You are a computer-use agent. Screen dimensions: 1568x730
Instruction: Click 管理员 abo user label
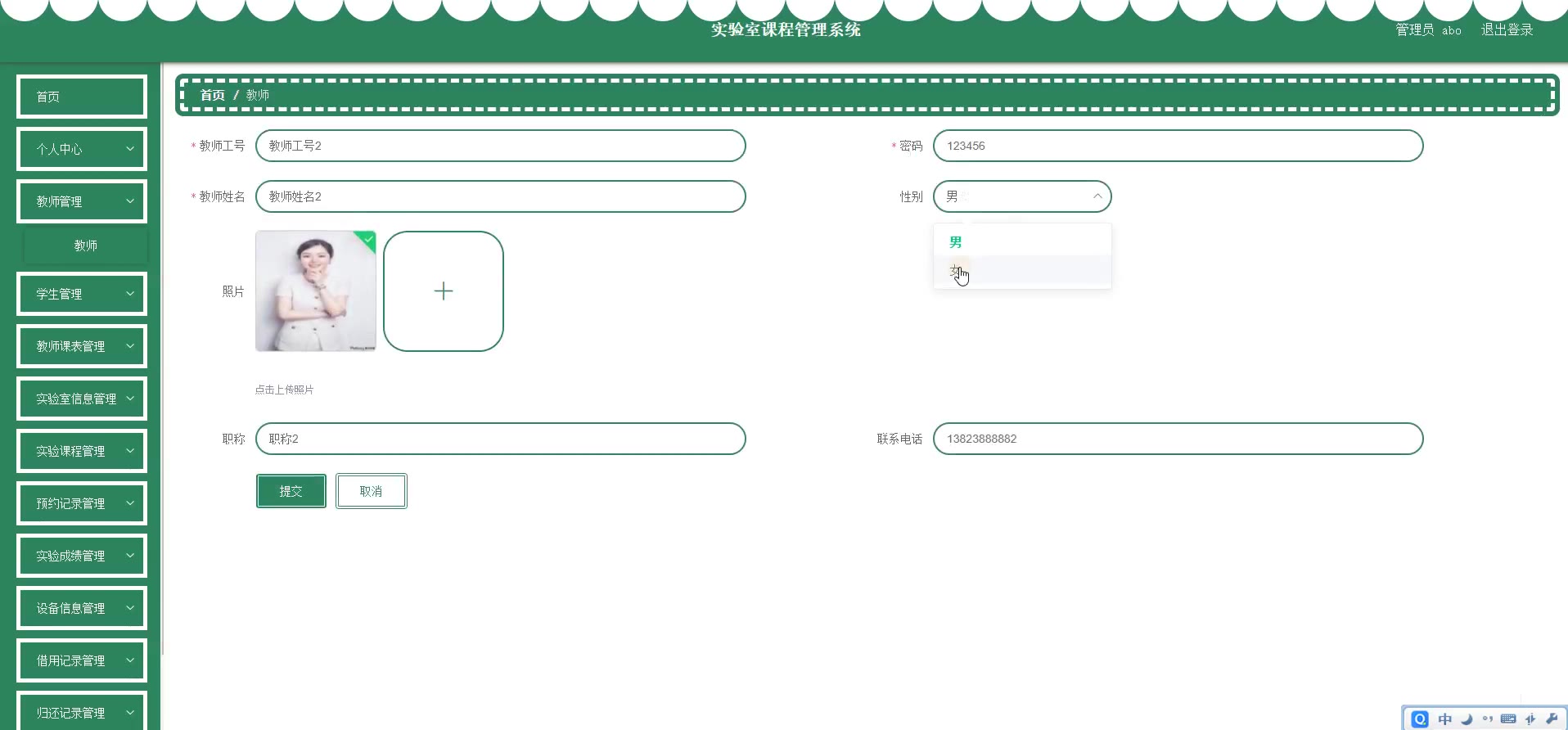(1429, 29)
